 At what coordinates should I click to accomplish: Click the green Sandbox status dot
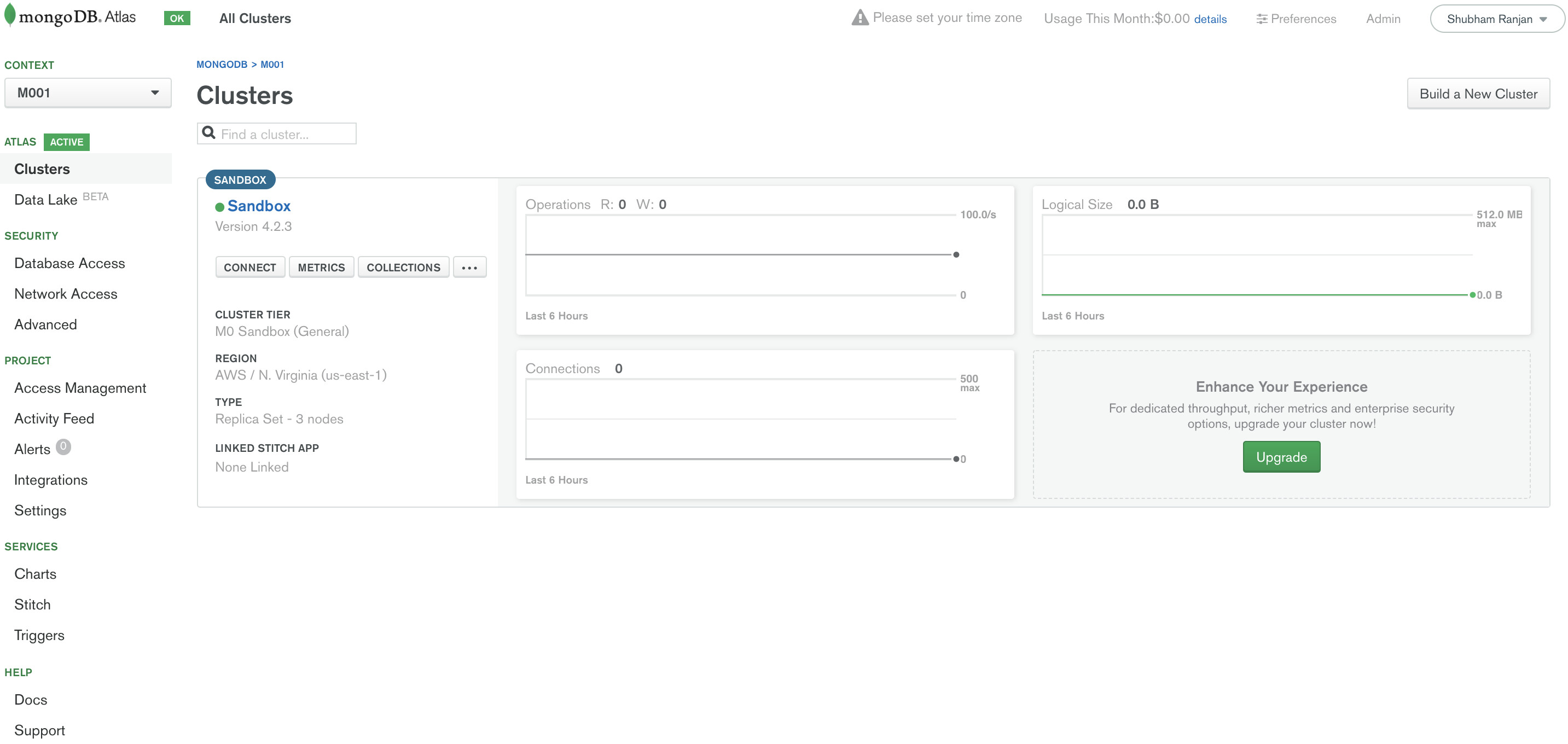click(x=220, y=207)
